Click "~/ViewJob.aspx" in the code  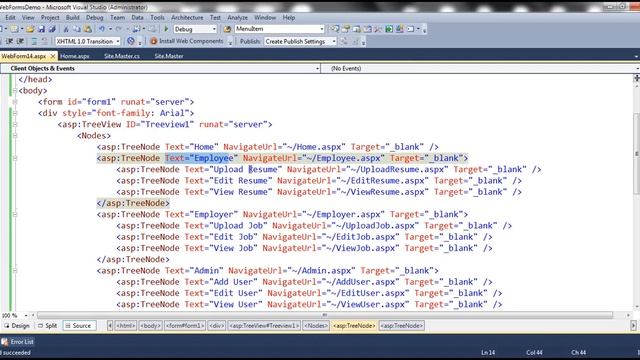pos(361,248)
